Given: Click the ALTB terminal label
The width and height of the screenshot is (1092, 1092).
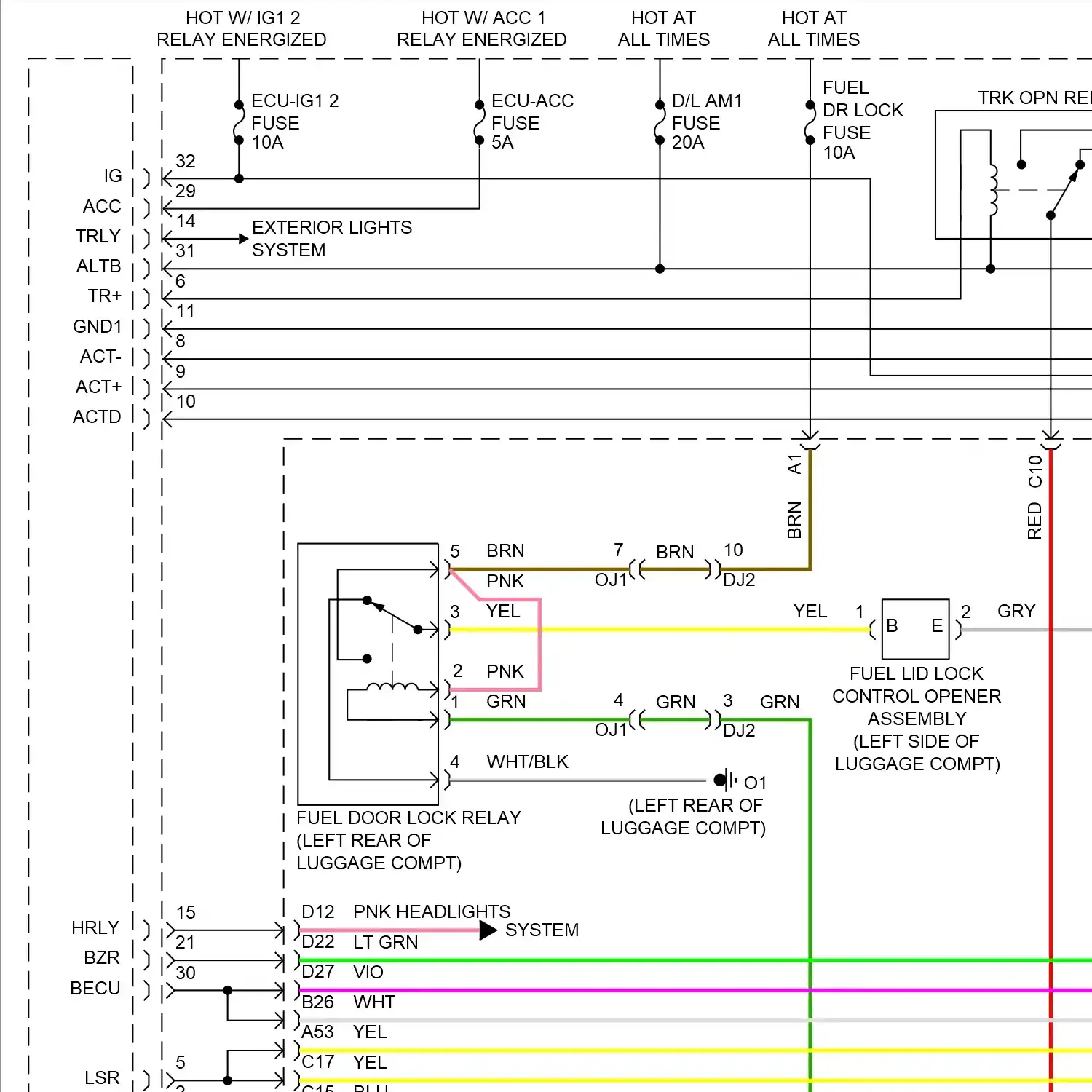Looking at the screenshot, I should tap(98, 266).
